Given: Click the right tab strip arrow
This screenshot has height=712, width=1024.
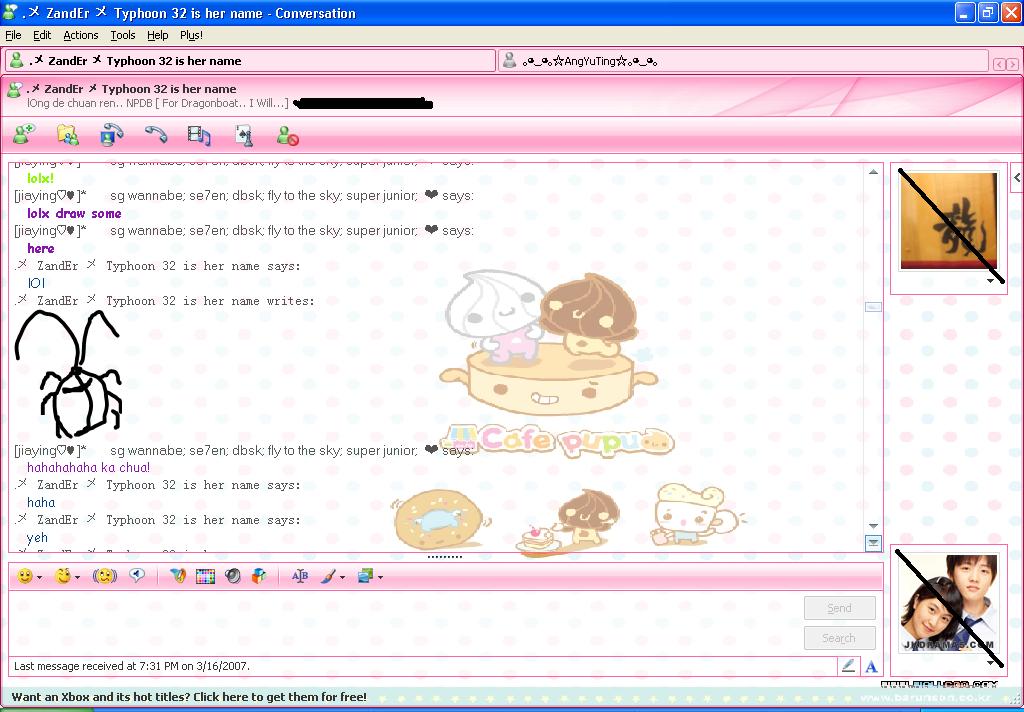Looking at the screenshot, I should (x=1012, y=64).
